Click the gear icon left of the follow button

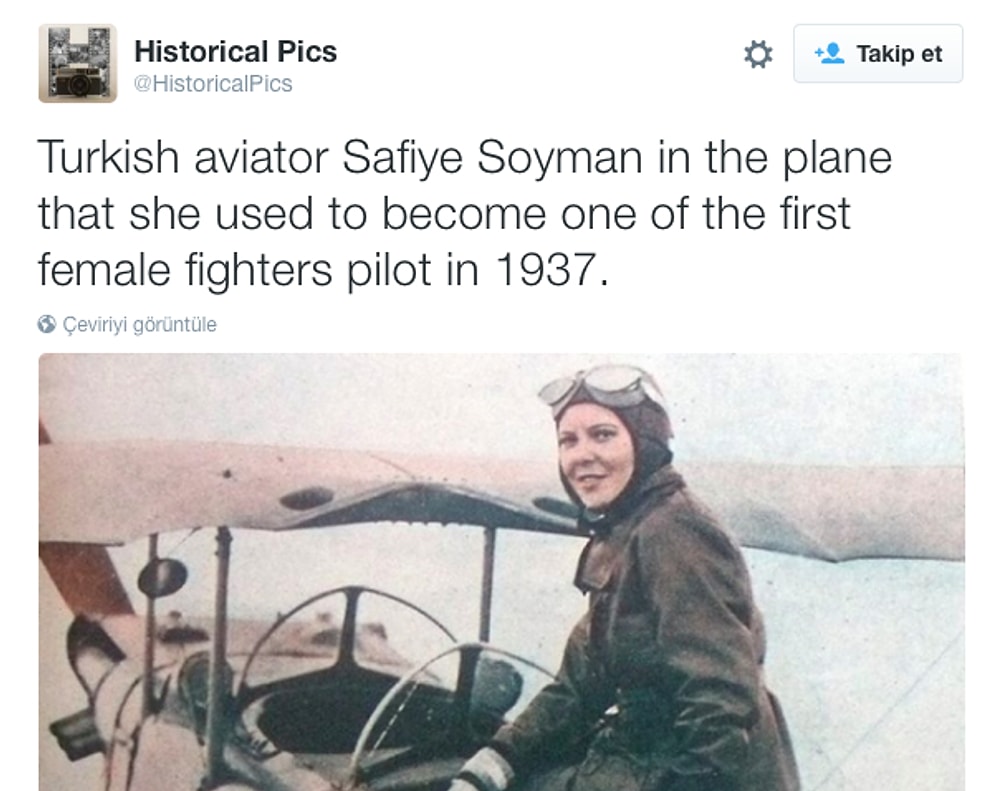click(x=757, y=55)
